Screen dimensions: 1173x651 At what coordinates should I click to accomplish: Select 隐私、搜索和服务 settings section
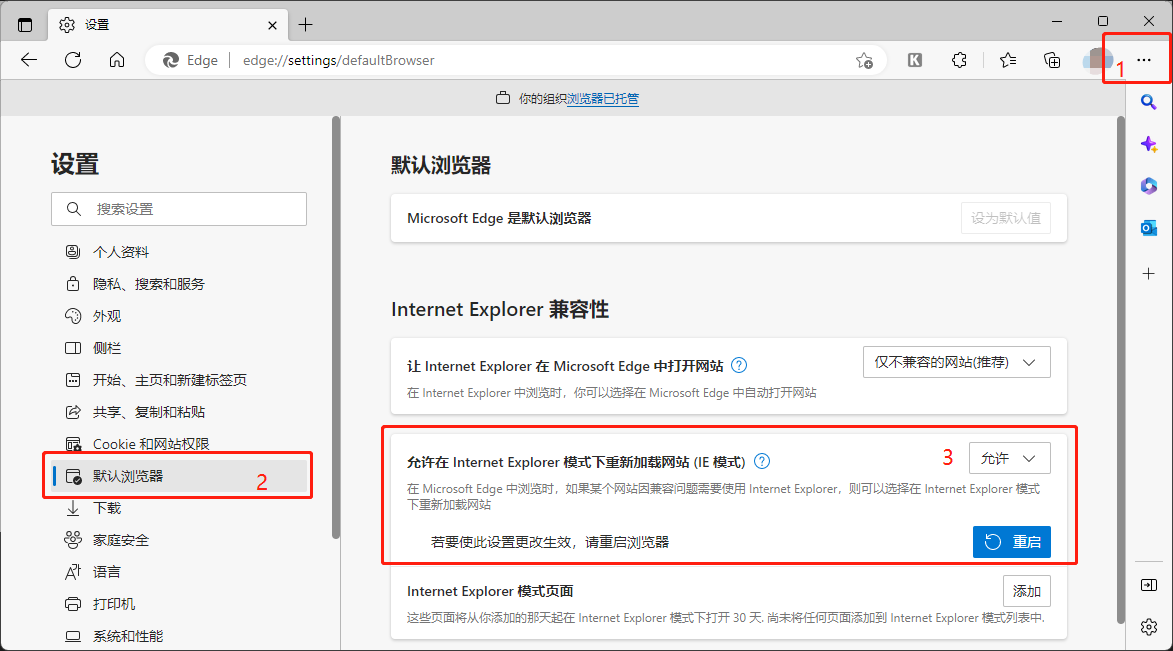pyautogui.click(x=148, y=284)
